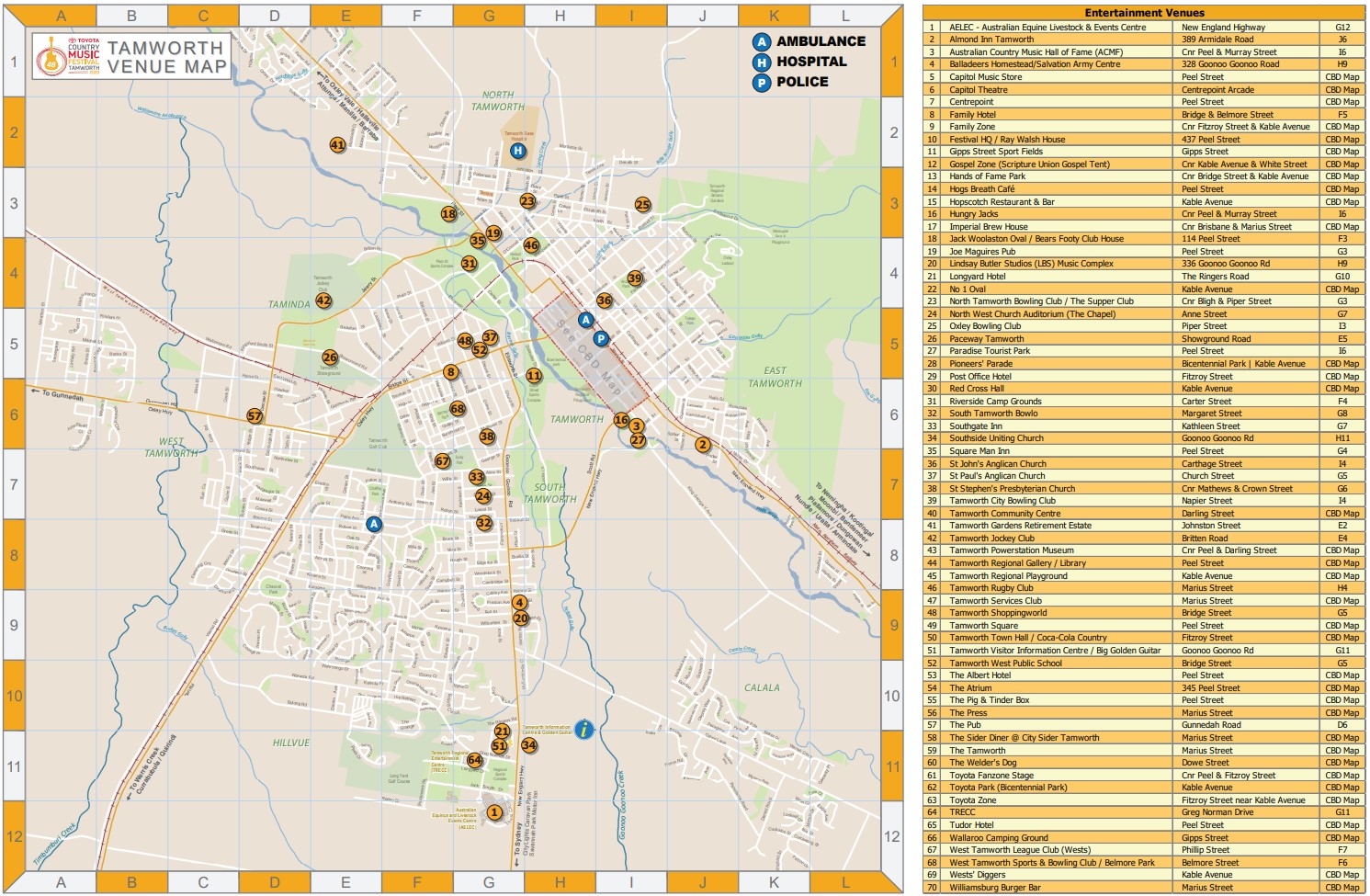1370x896 pixels.
Task: Select venue marker 1 near AELEC
Action: pyautogui.click(x=494, y=812)
